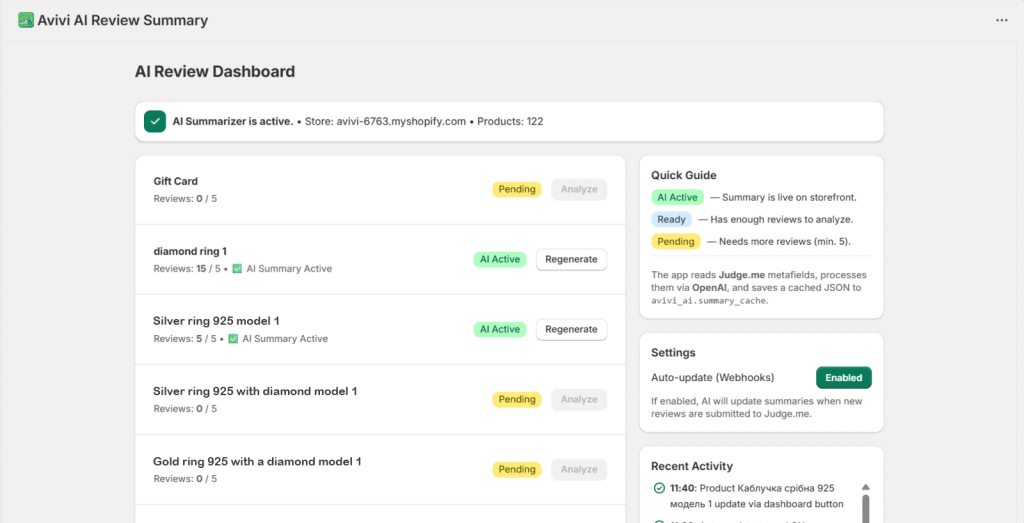This screenshot has width=1024, height=523.
Task: Click the AI Review Dashboard heading
Action: coord(215,72)
